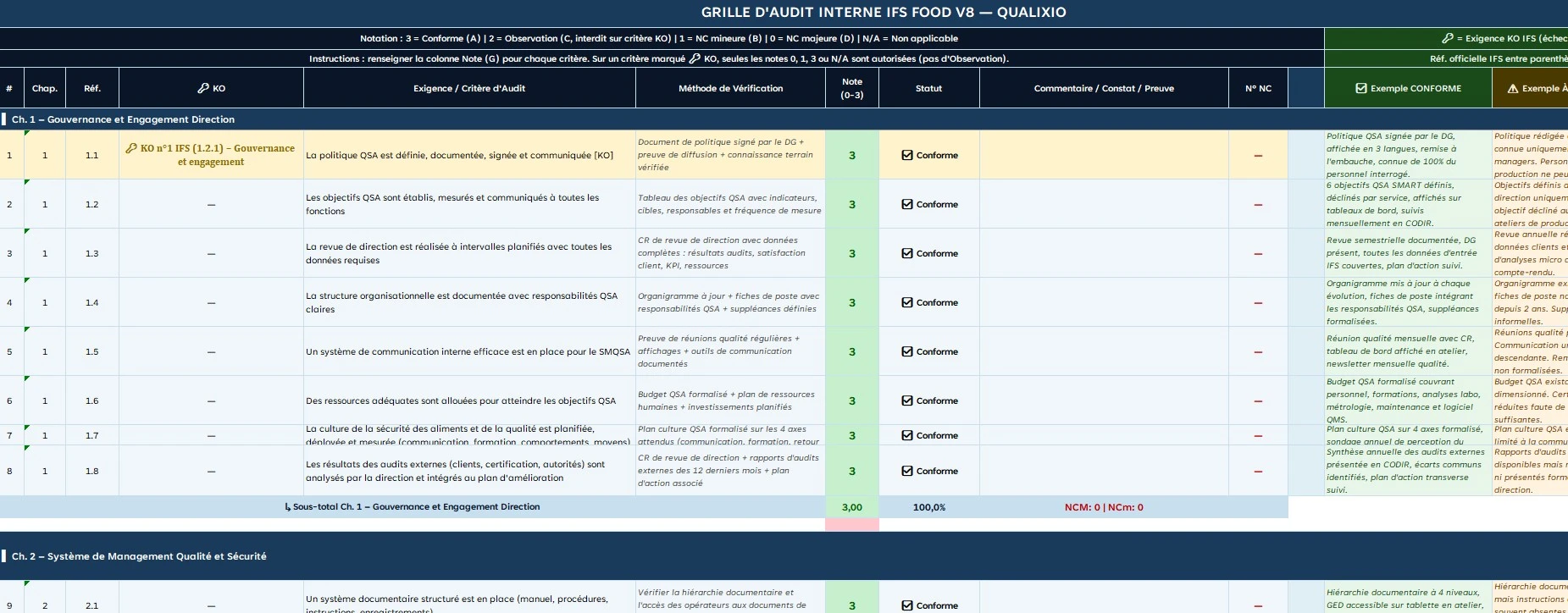Select the 'N° NC' column header

click(1258, 88)
